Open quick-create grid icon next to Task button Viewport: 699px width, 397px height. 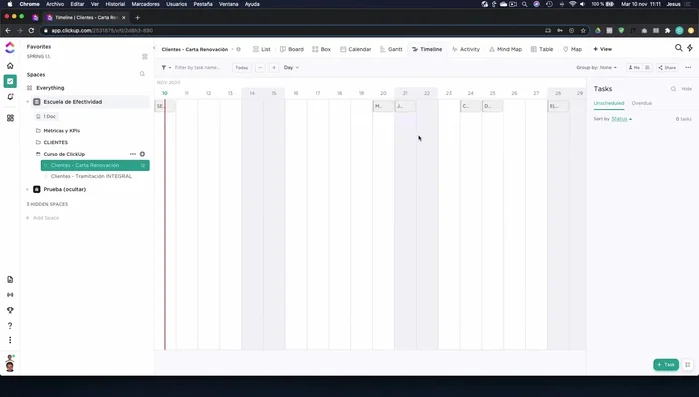tap(688, 364)
